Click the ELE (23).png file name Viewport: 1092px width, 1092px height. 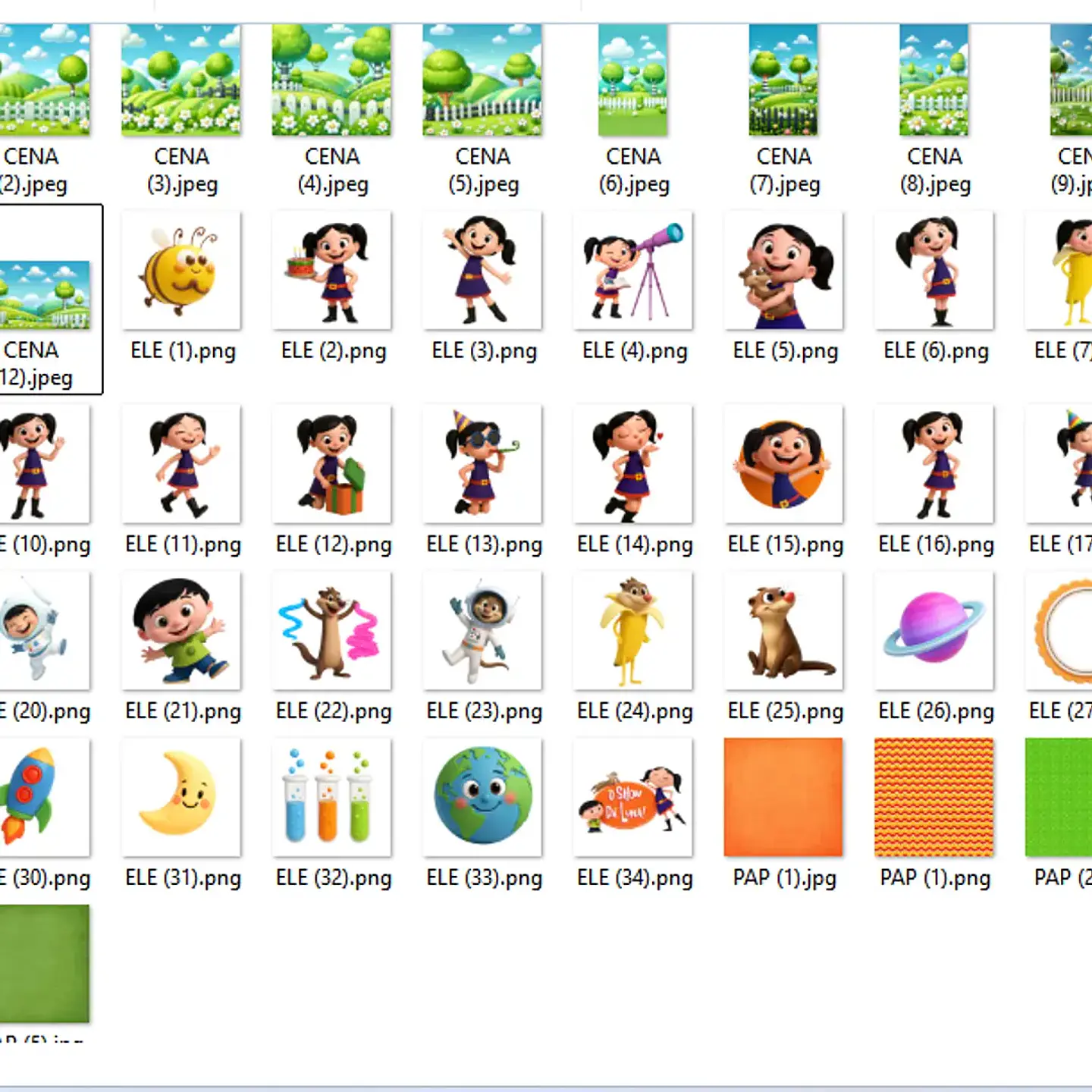[x=484, y=711]
